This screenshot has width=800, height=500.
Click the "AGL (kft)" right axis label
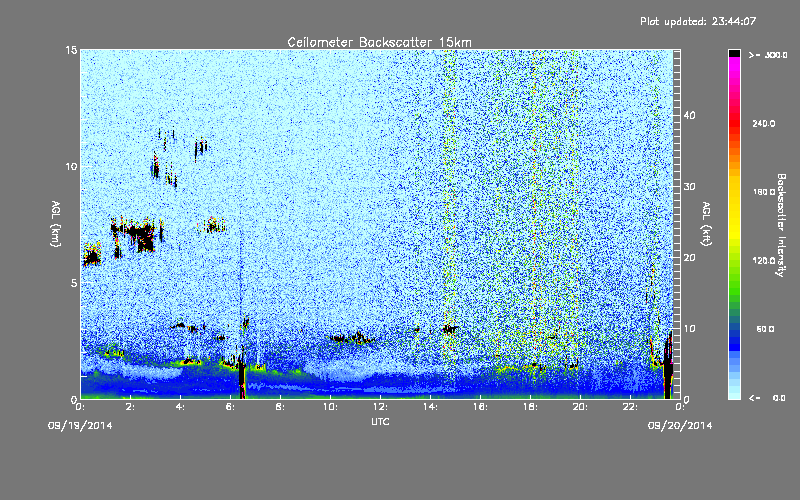(x=706, y=223)
